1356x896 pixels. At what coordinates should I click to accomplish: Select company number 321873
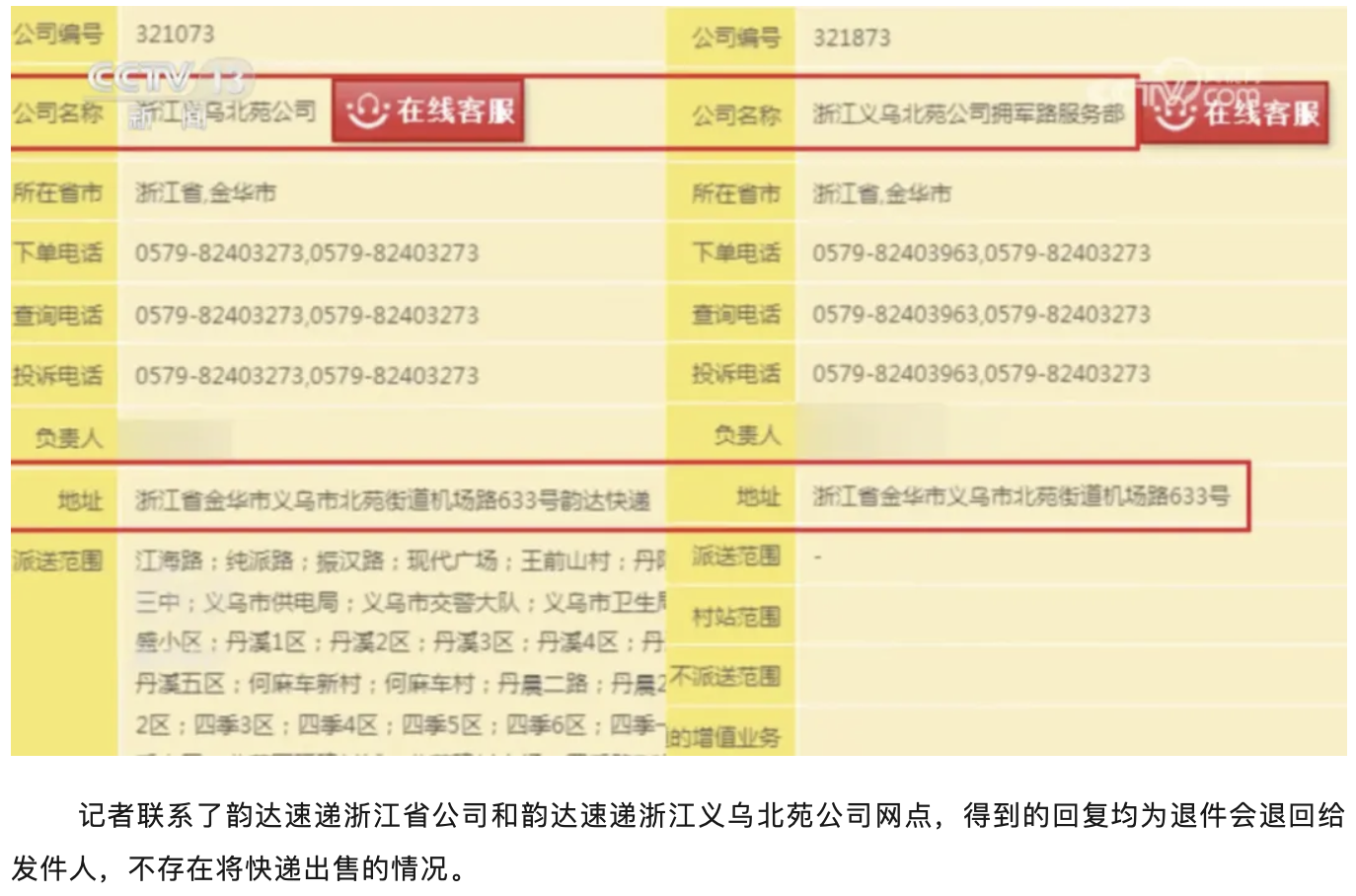[852, 37]
